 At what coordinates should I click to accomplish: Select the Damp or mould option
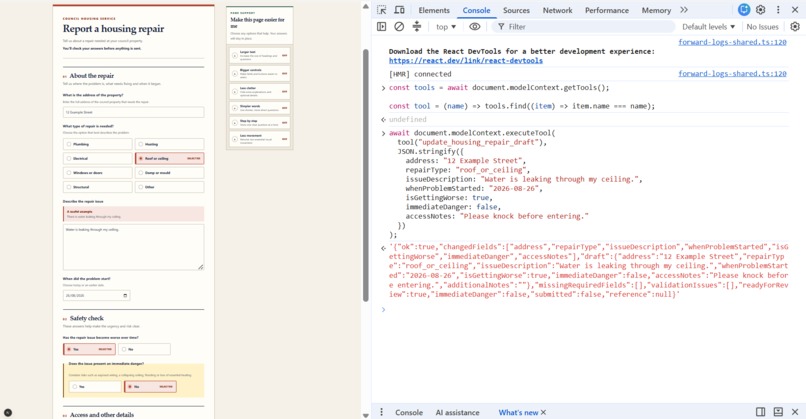tap(170, 173)
